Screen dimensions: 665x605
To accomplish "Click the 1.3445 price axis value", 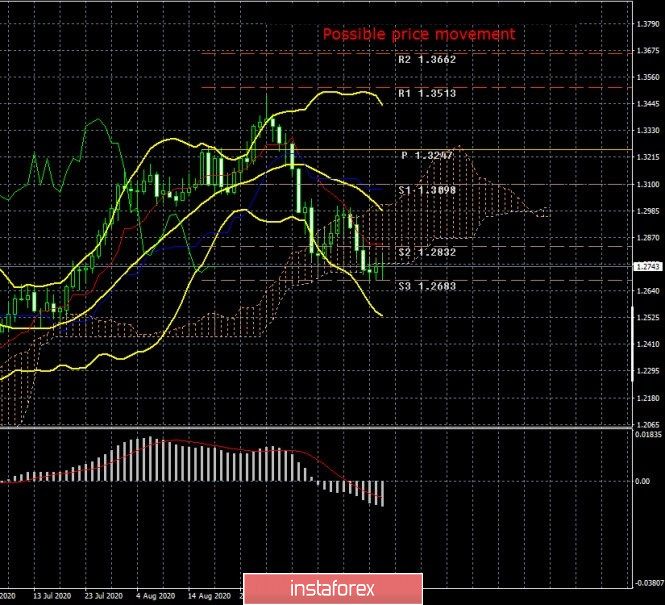I will (648, 104).
